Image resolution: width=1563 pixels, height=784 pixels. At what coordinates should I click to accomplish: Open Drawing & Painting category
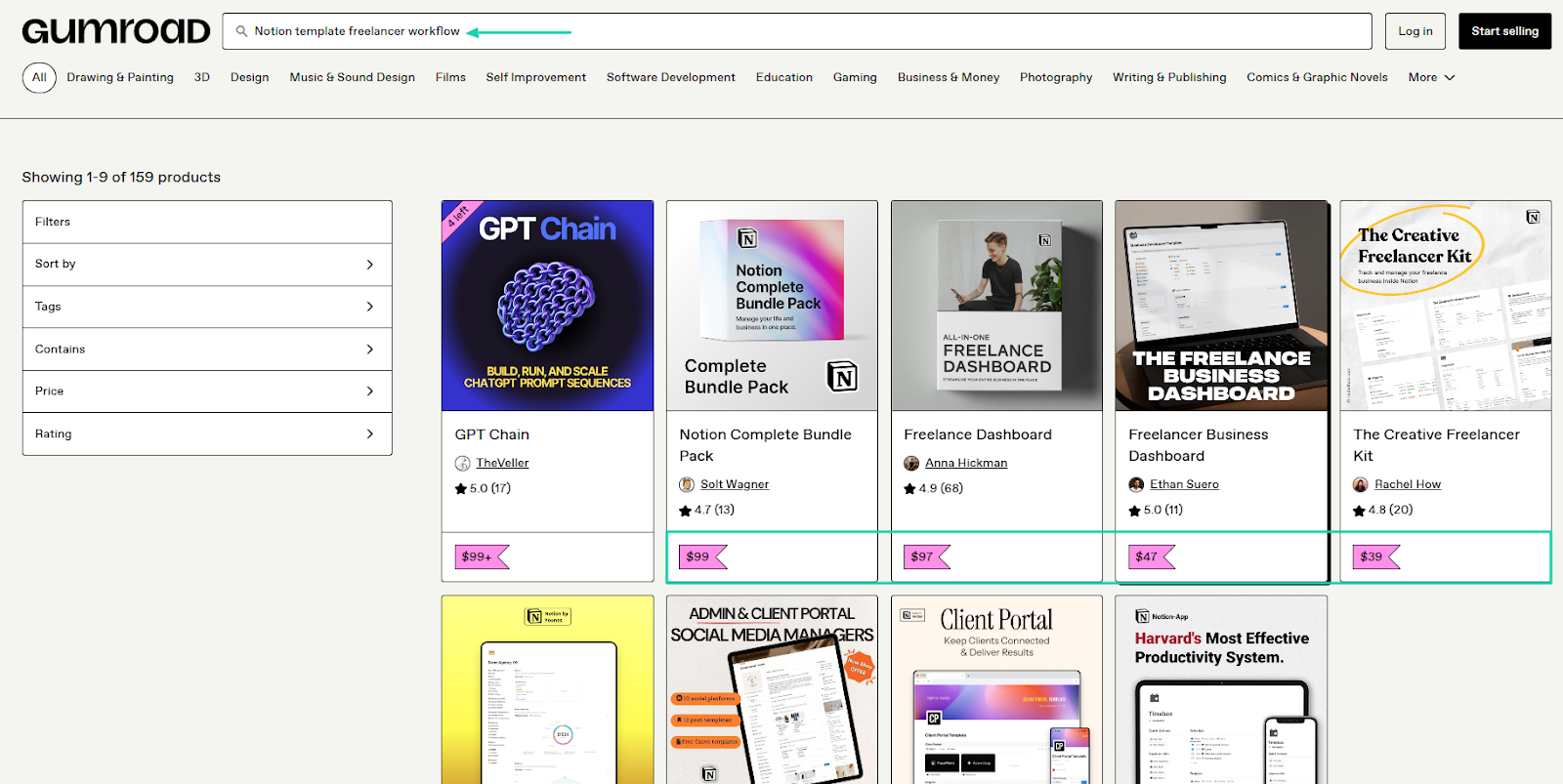[x=120, y=77]
